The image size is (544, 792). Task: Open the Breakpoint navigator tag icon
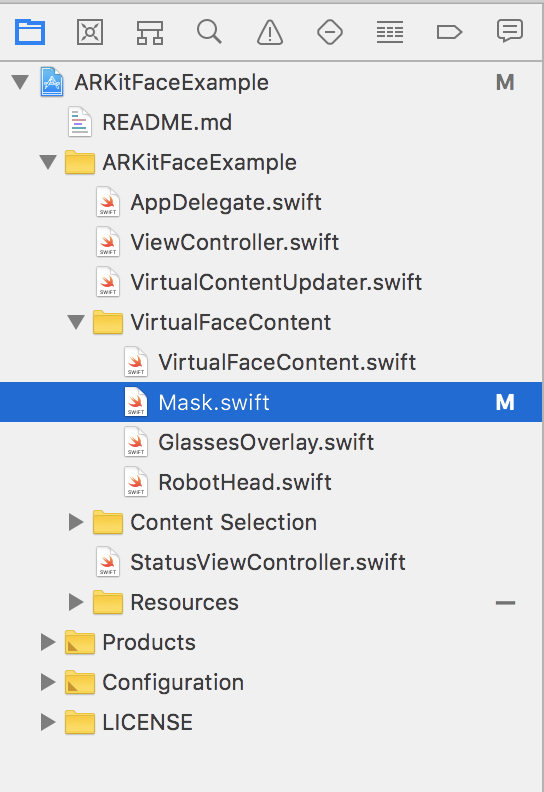(x=449, y=32)
